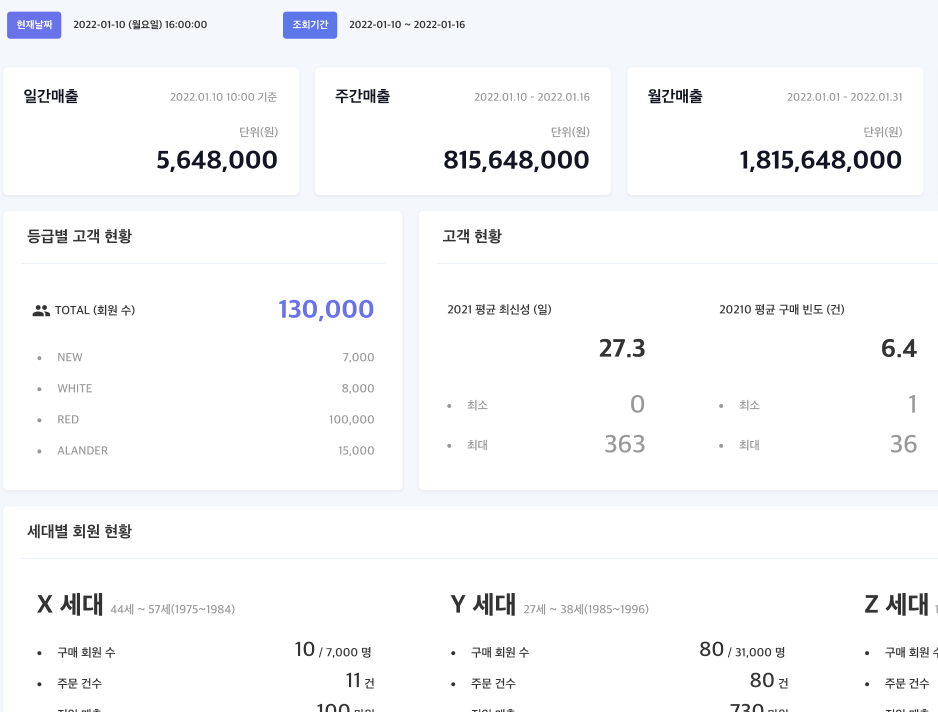The image size is (938, 712).
Task: Click the members icon beside TOTAL
Action: click(41, 311)
